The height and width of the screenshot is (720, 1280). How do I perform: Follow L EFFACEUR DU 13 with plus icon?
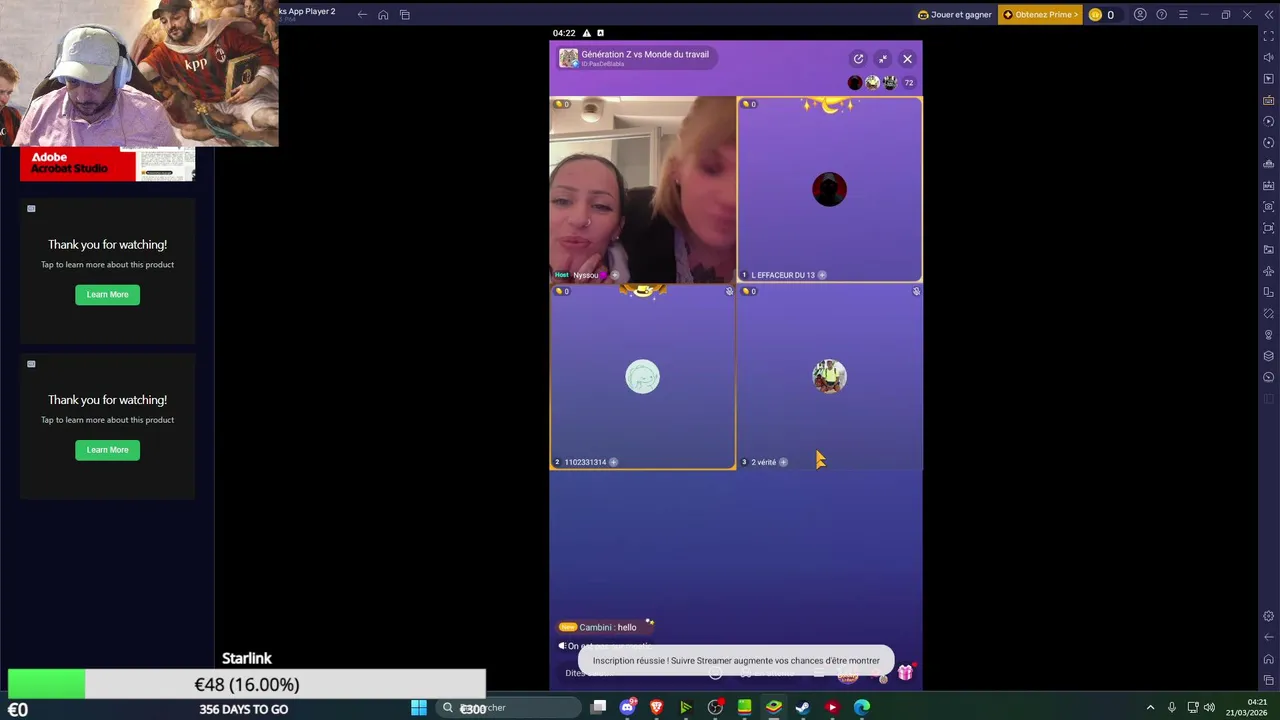point(822,275)
